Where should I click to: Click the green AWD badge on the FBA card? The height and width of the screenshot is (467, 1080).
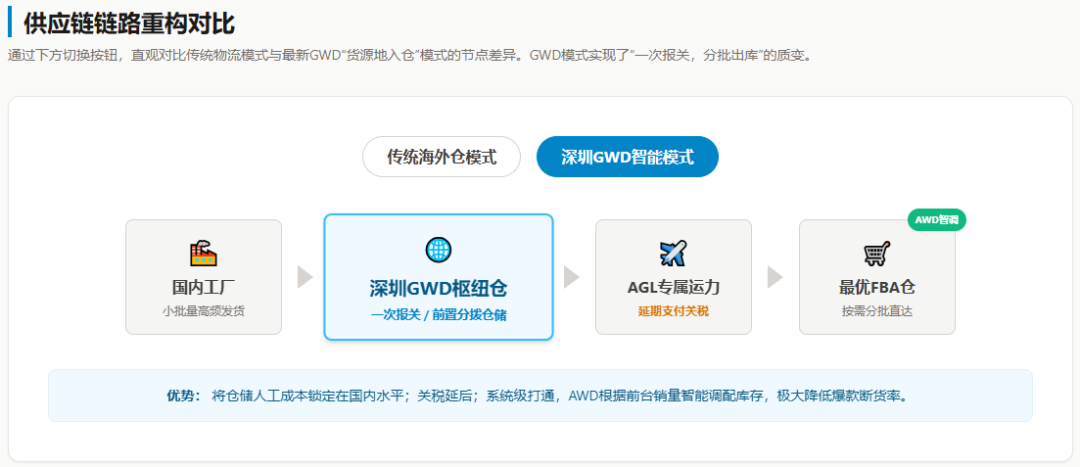click(x=936, y=220)
